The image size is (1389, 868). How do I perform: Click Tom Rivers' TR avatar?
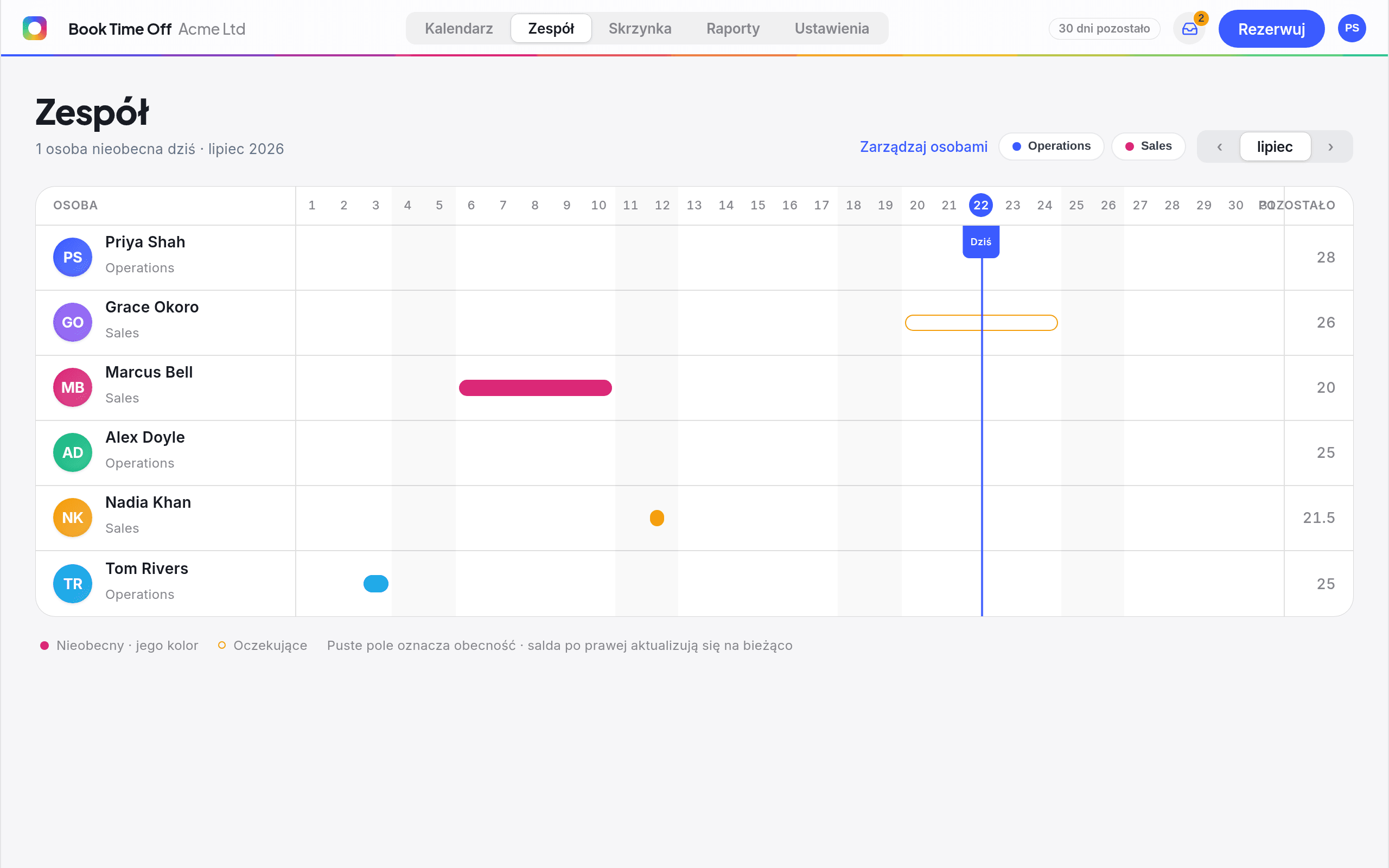[73, 584]
